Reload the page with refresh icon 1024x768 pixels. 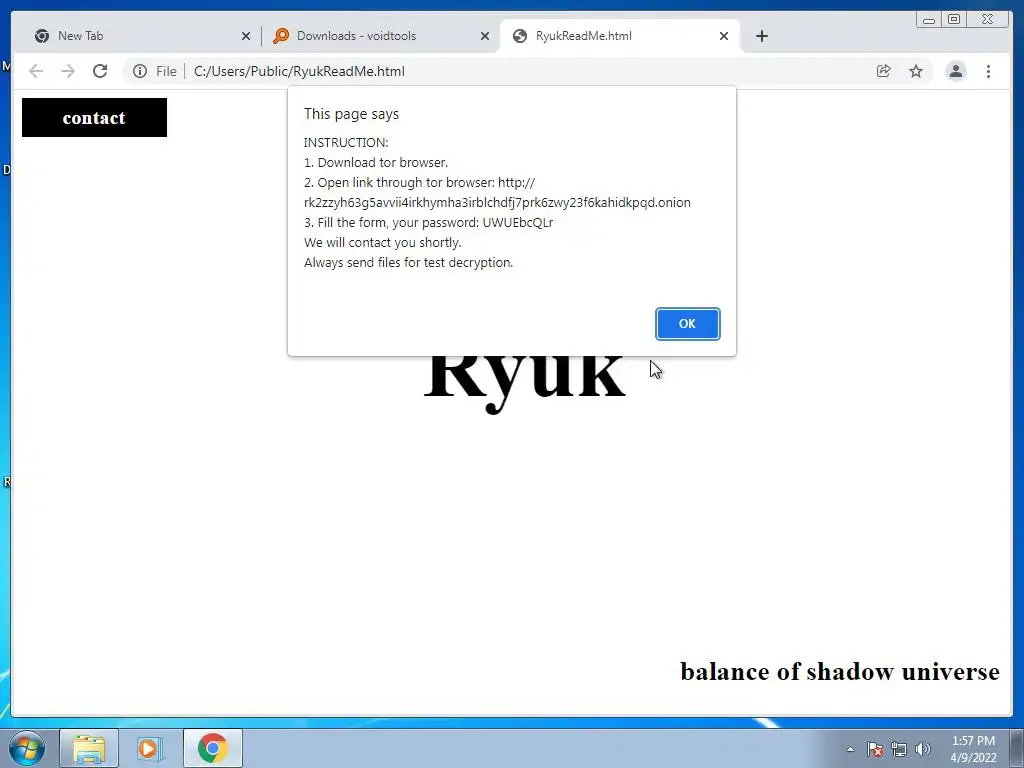(x=100, y=71)
